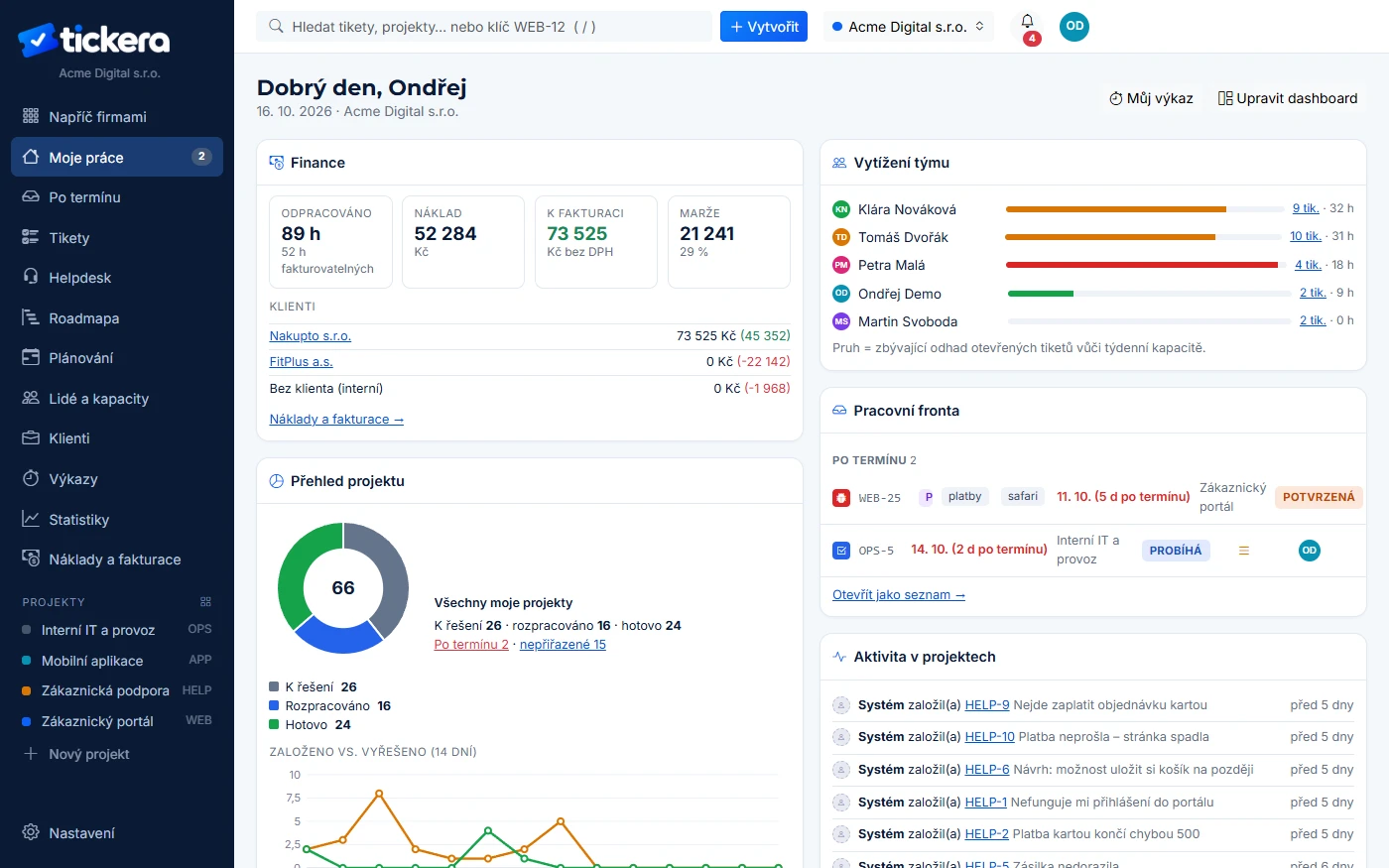Click the medium priority icon on OPS-5 row
The width and height of the screenshot is (1389, 868).
click(x=1244, y=551)
